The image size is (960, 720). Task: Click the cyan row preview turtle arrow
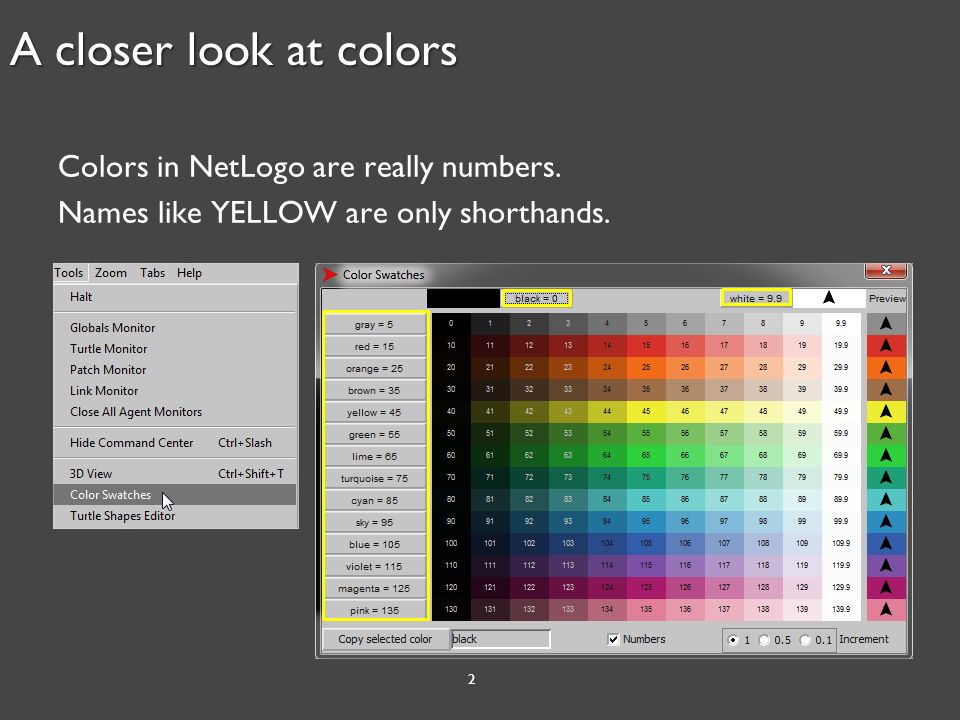click(886, 500)
